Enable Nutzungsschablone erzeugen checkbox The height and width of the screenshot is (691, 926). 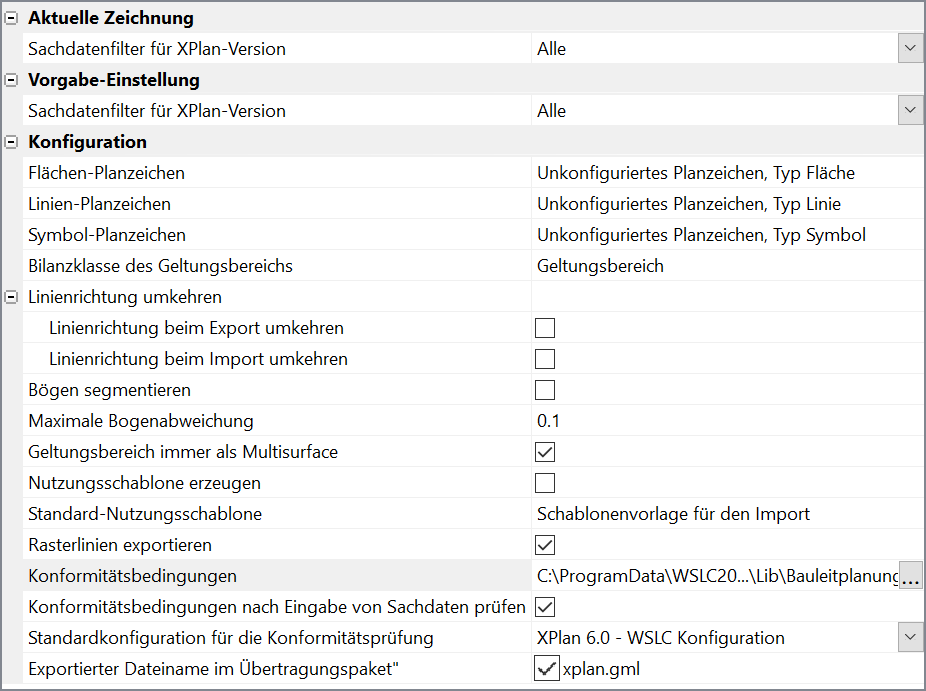[545, 483]
